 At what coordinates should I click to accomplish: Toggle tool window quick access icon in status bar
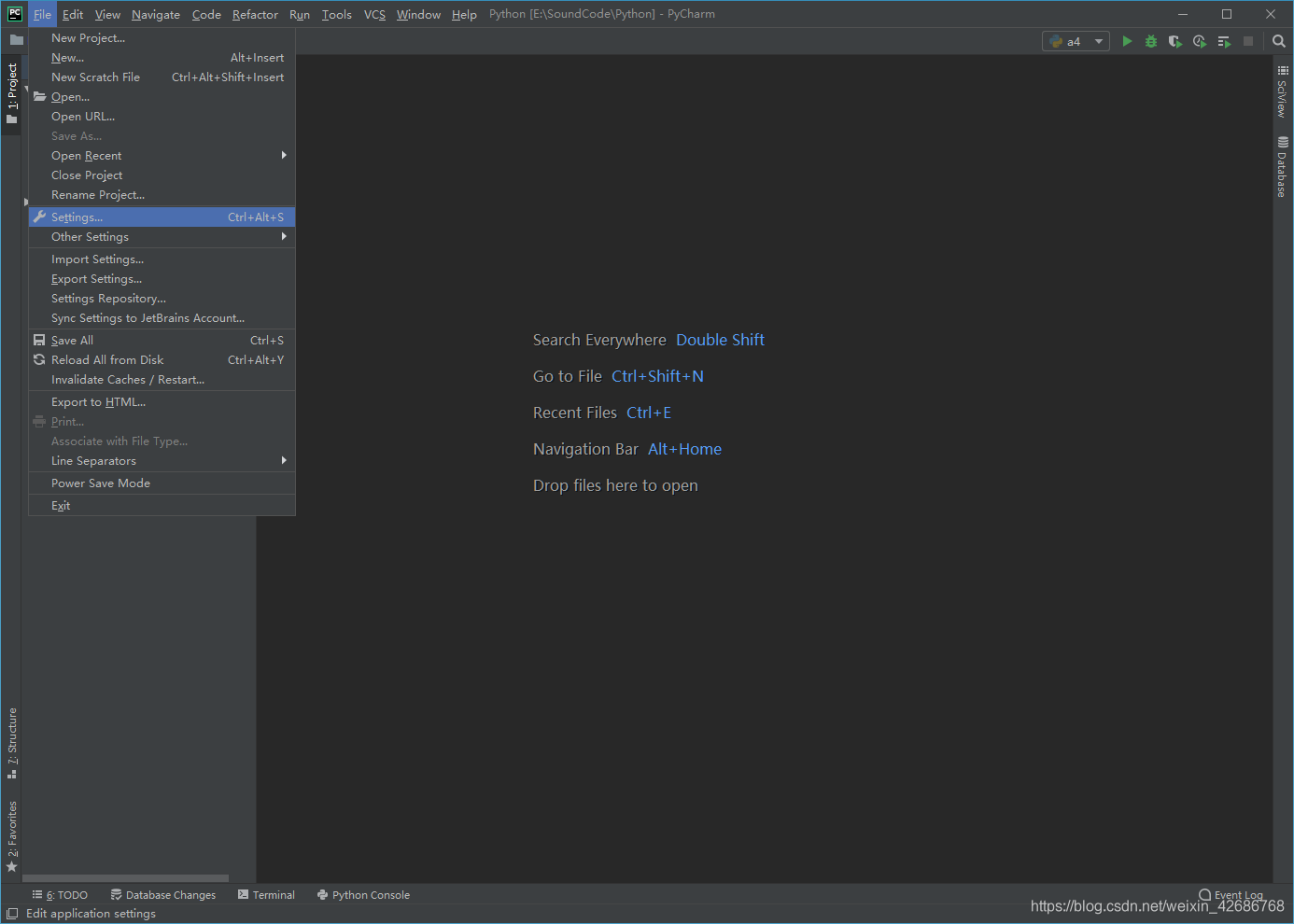[12, 914]
